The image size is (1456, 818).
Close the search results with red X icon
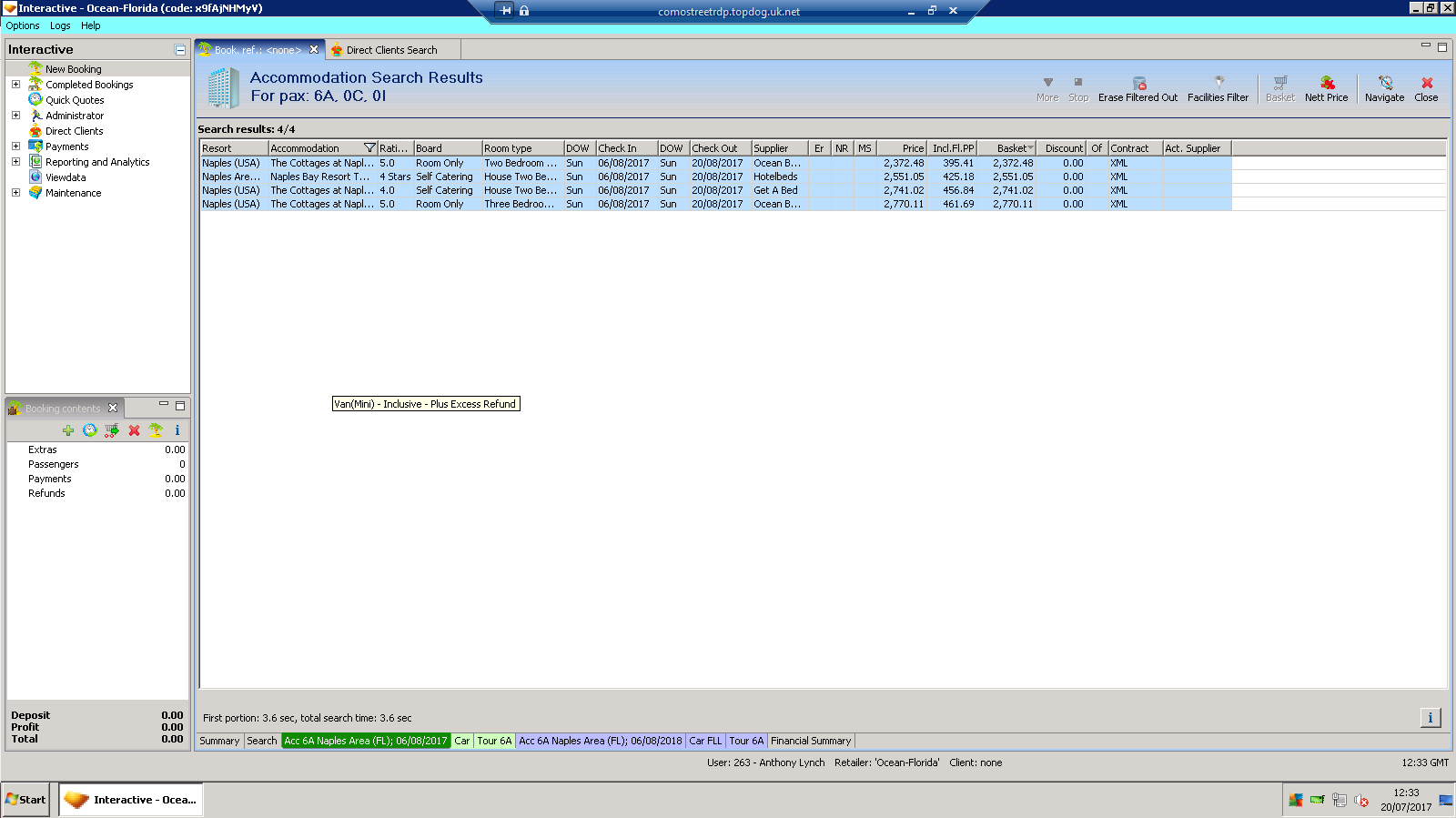[x=1427, y=83]
